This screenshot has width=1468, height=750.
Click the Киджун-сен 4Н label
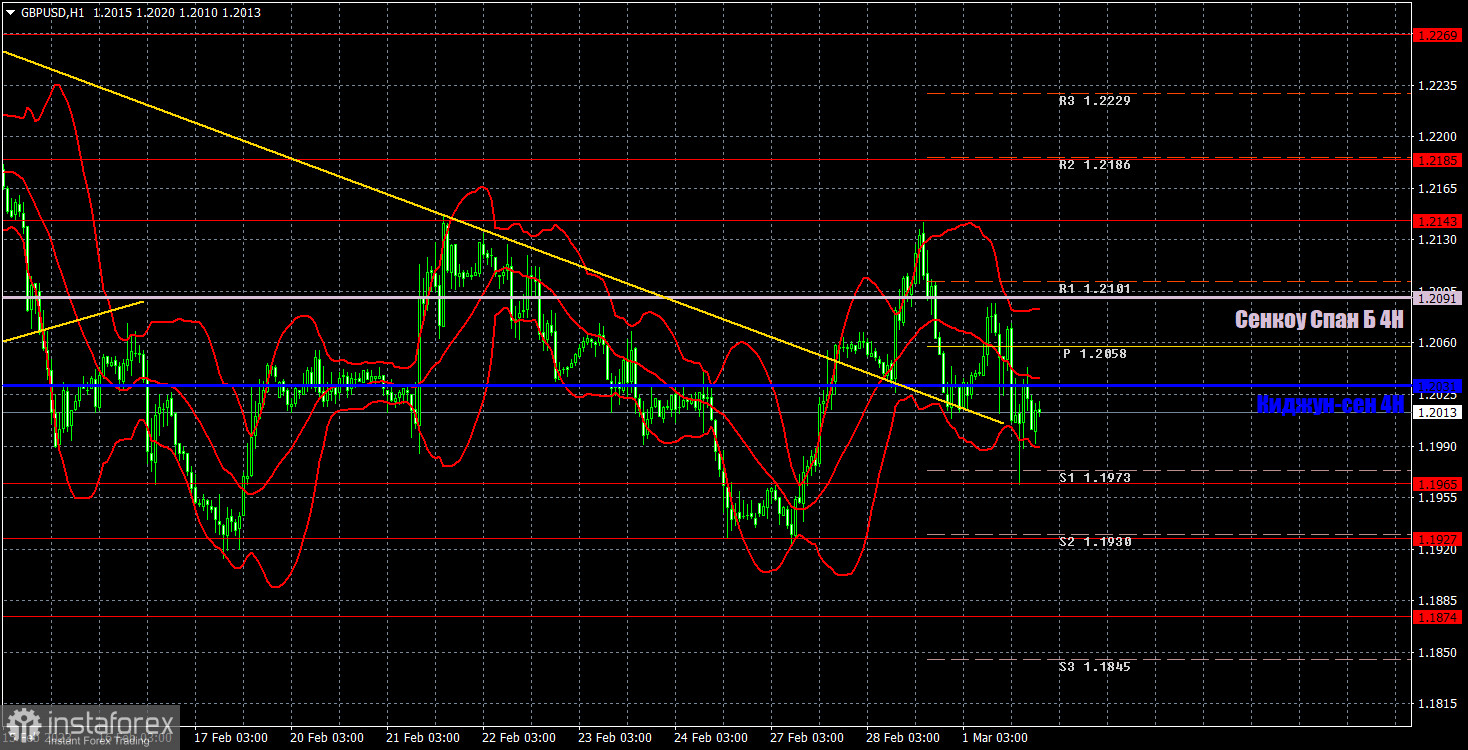click(1330, 404)
